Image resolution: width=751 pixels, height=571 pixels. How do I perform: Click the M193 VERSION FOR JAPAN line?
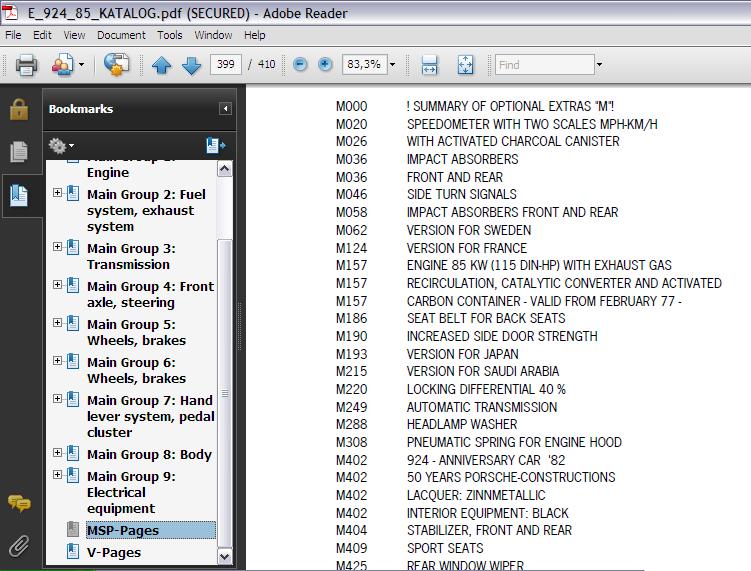point(427,354)
